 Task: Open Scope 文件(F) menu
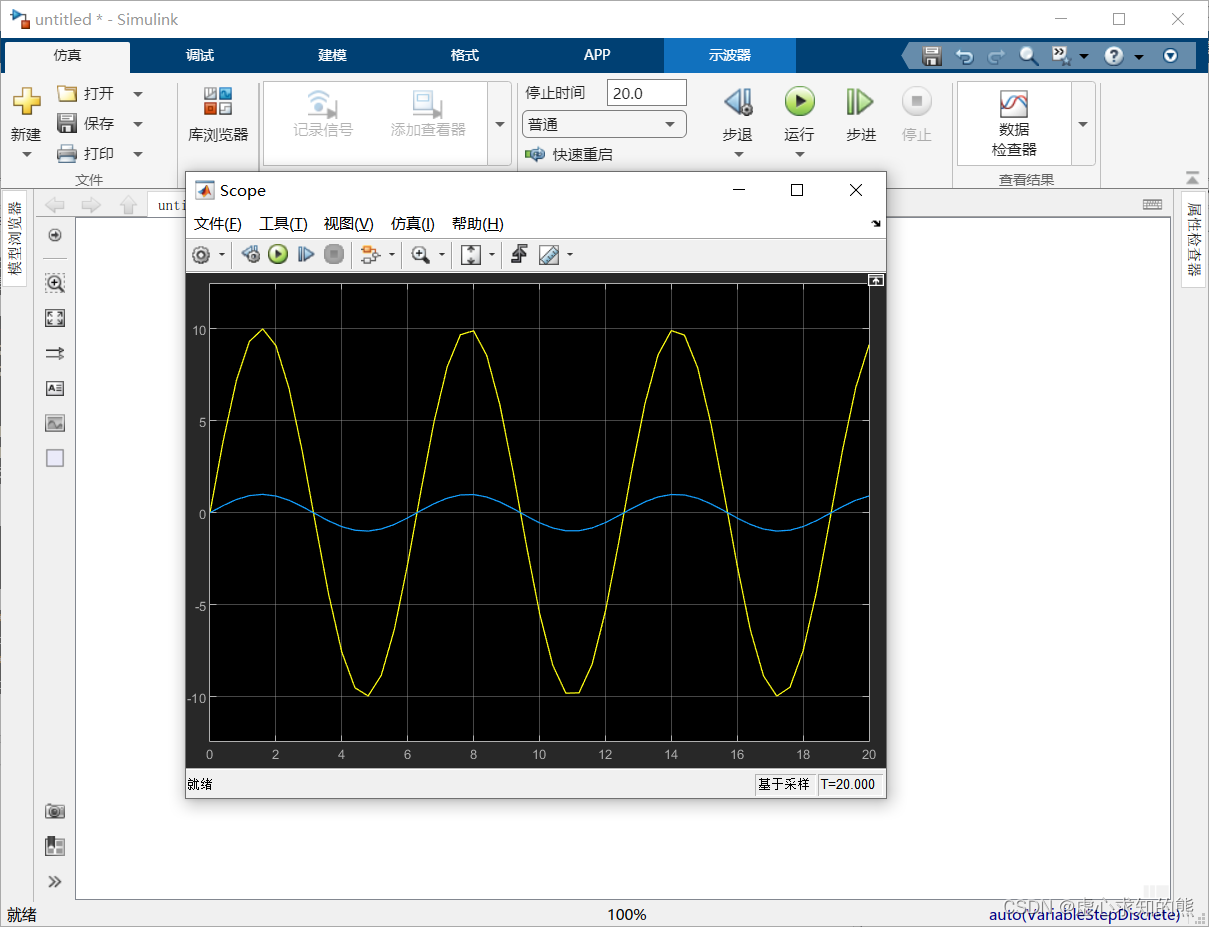[x=217, y=224]
